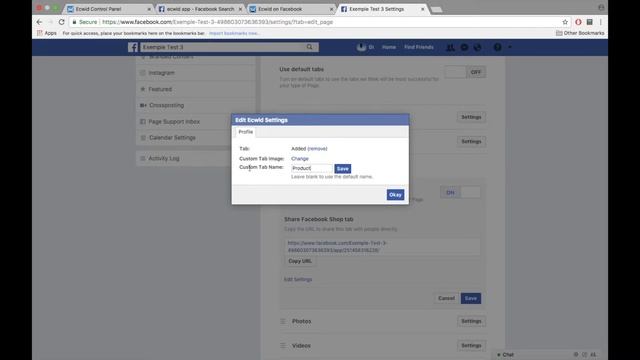Screen dimensions: 640x360
Task: Click the Save button beside Custom Tab Name
Action: (342, 169)
